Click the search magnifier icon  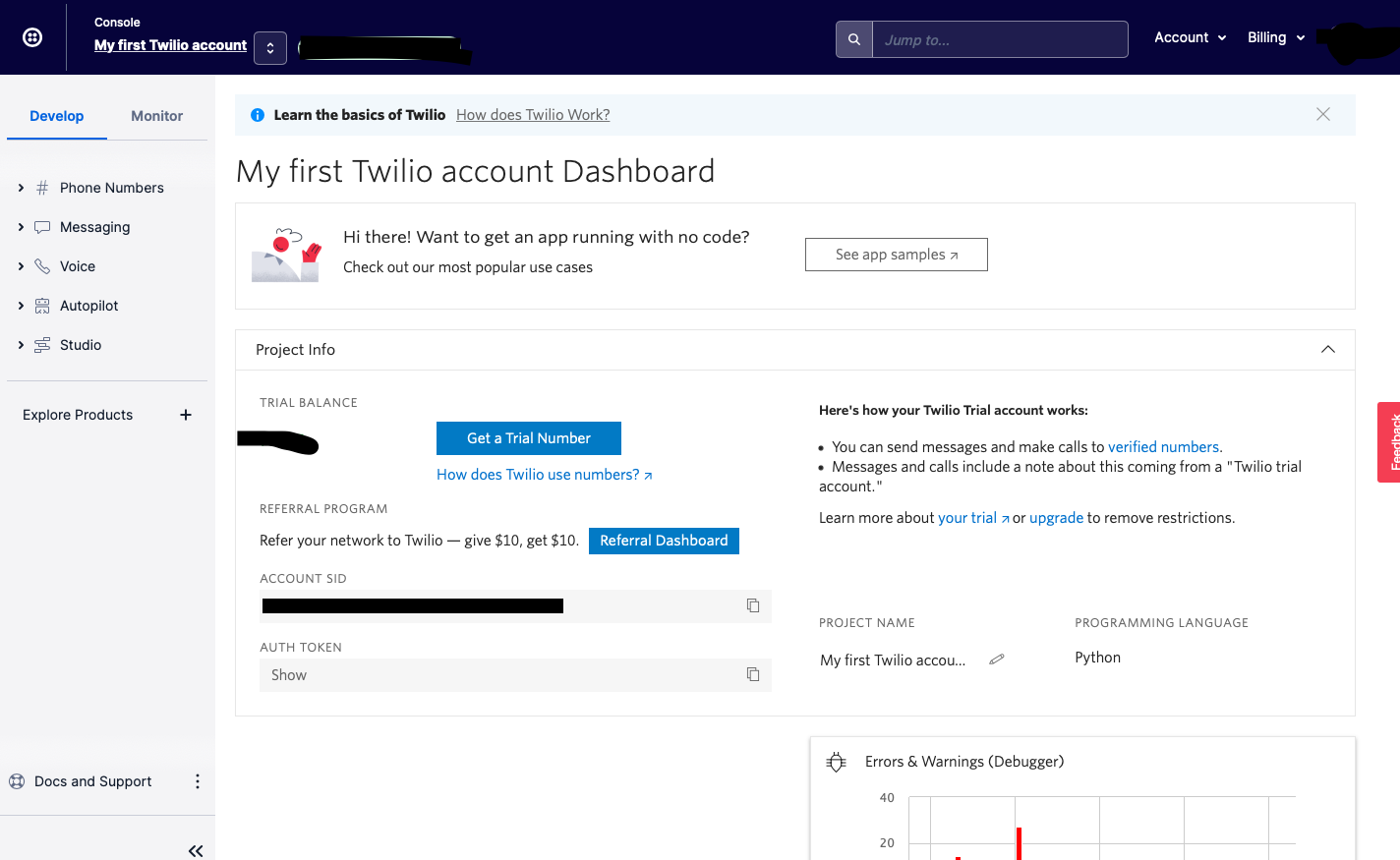854,39
